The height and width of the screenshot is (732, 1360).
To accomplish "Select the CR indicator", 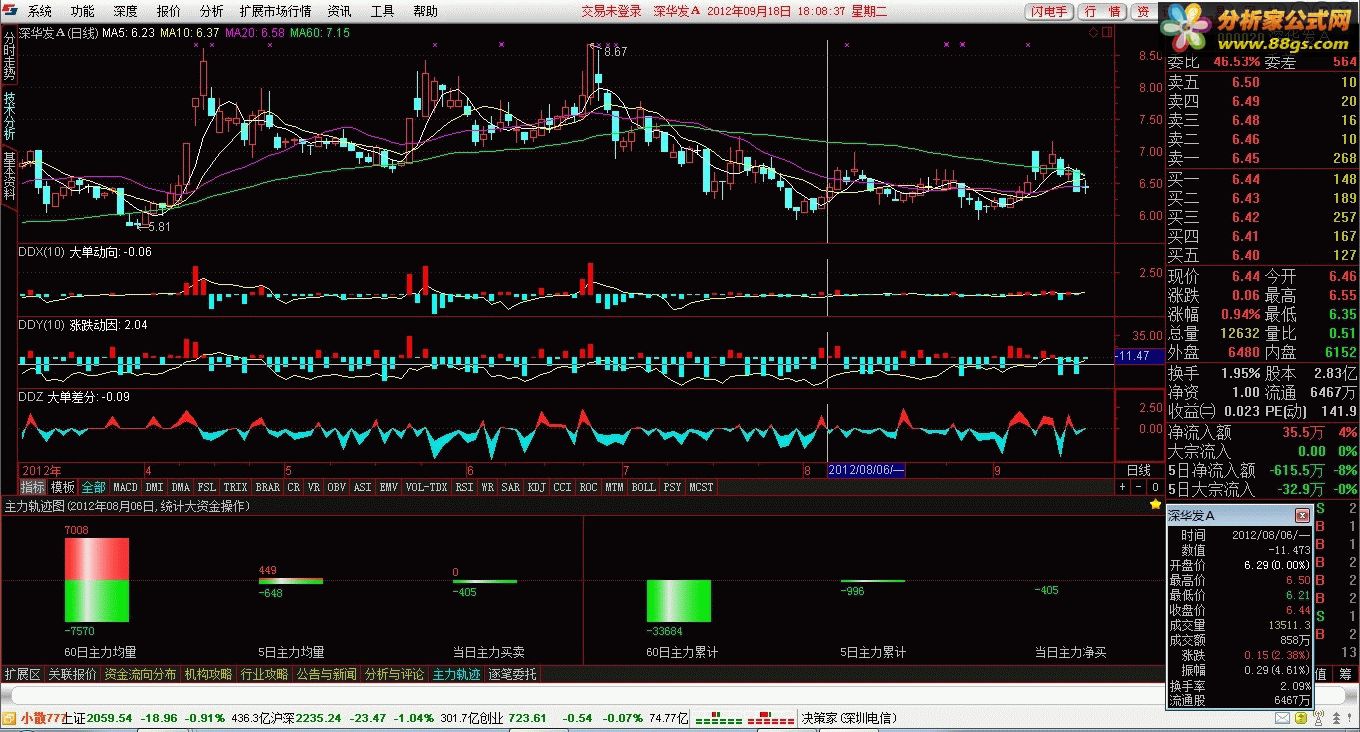I will coord(293,487).
